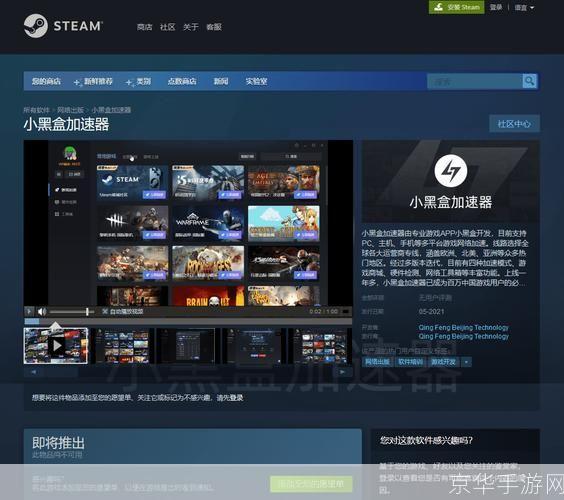
Task: Open the 新闻 news tab
Action: tap(221, 81)
